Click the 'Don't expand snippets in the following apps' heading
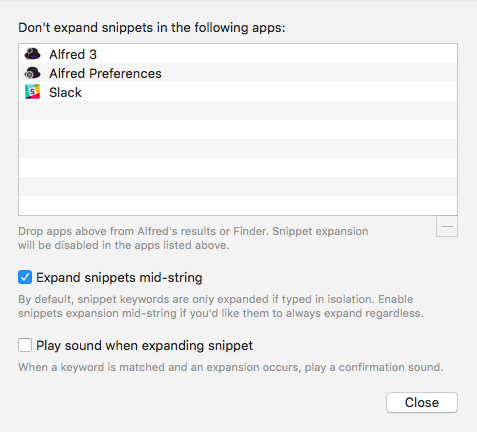This screenshot has width=477, height=432. [152, 28]
